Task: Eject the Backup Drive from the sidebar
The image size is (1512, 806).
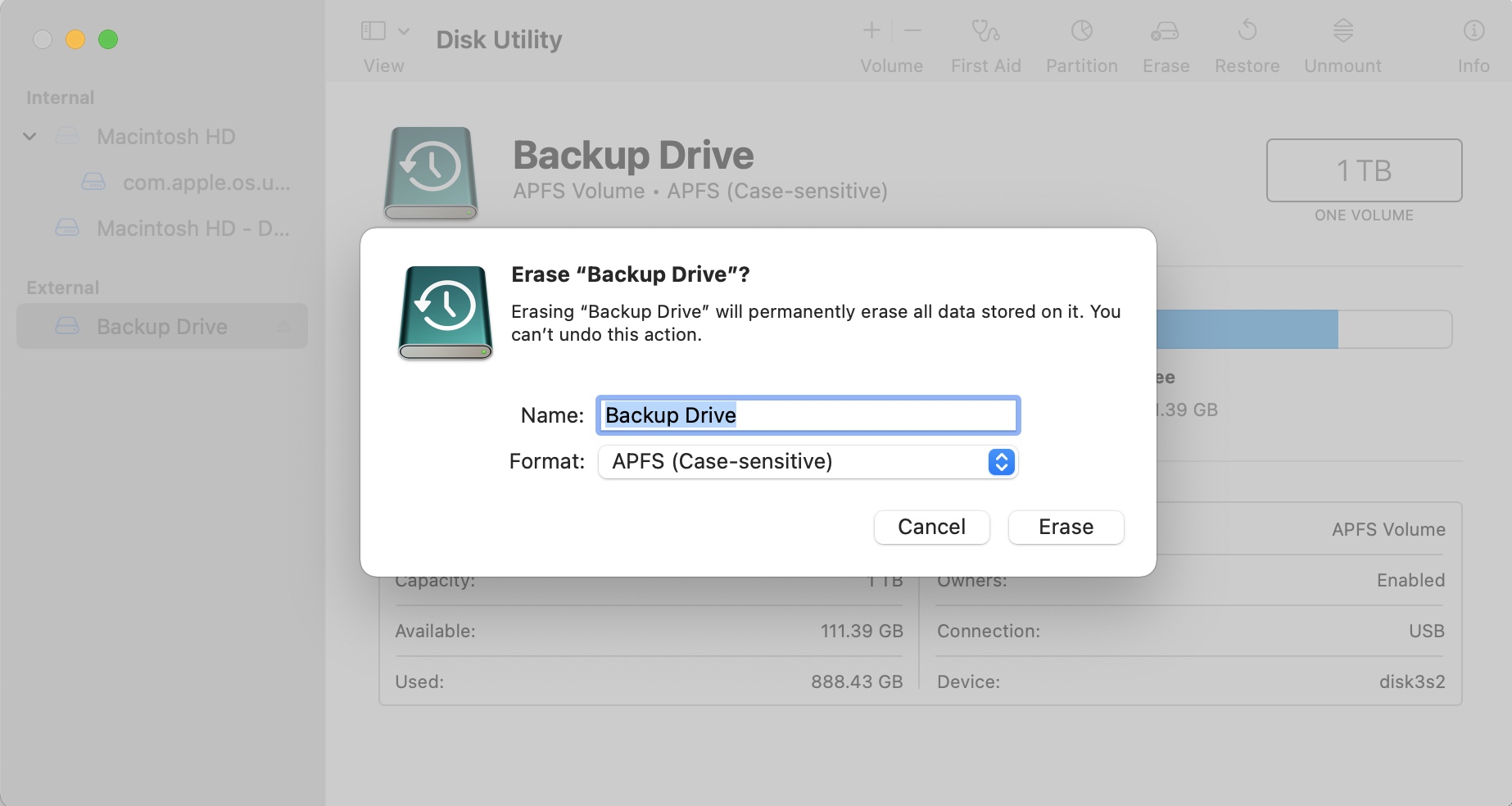Action: pyautogui.click(x=286, y=326)
